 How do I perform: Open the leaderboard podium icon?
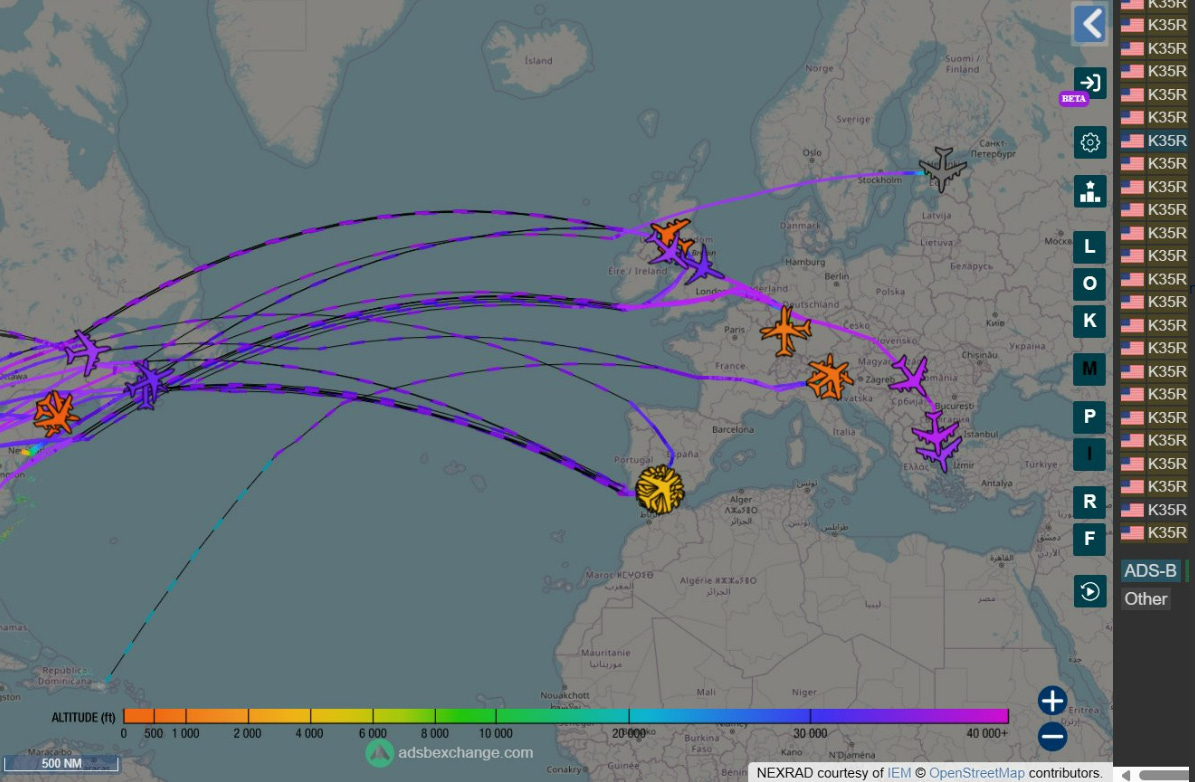point(1090,191)
